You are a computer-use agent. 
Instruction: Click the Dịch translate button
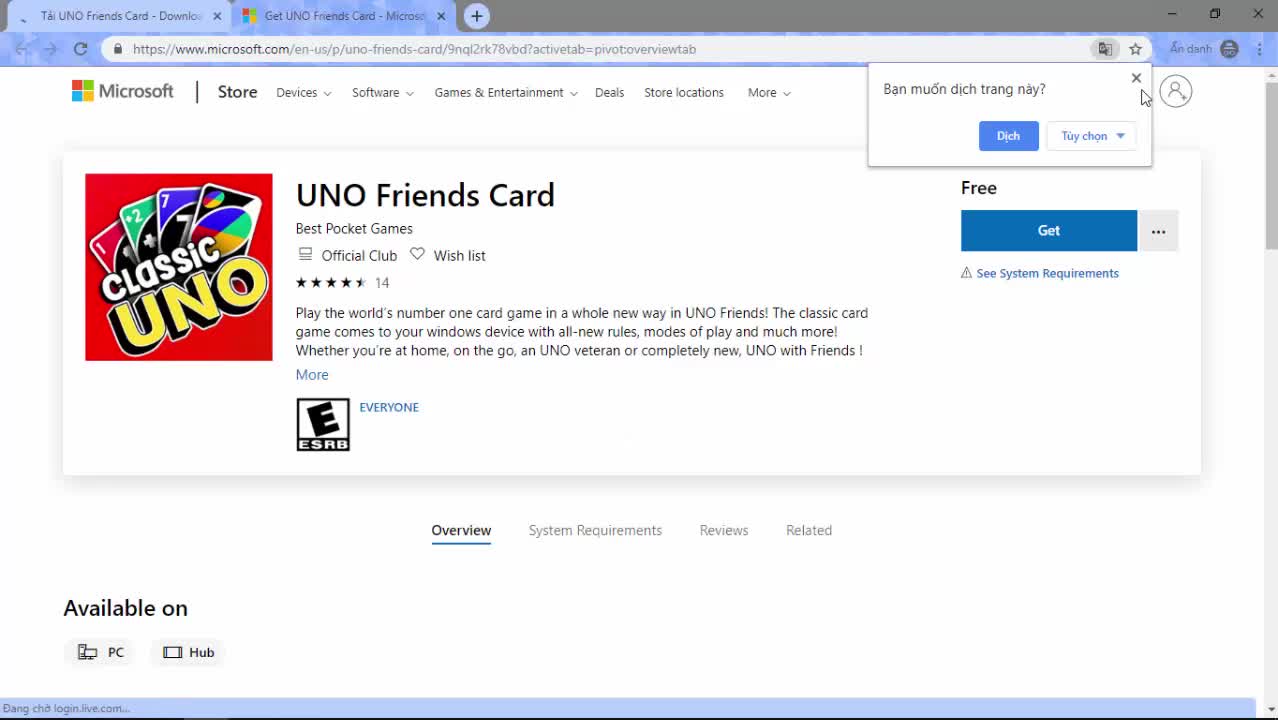click(x=1008, y=136)
